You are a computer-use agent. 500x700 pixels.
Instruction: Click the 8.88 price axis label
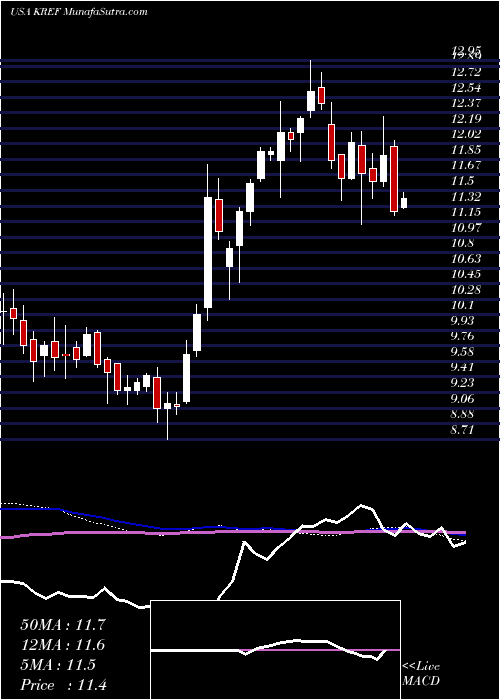[x=464, y=414]
